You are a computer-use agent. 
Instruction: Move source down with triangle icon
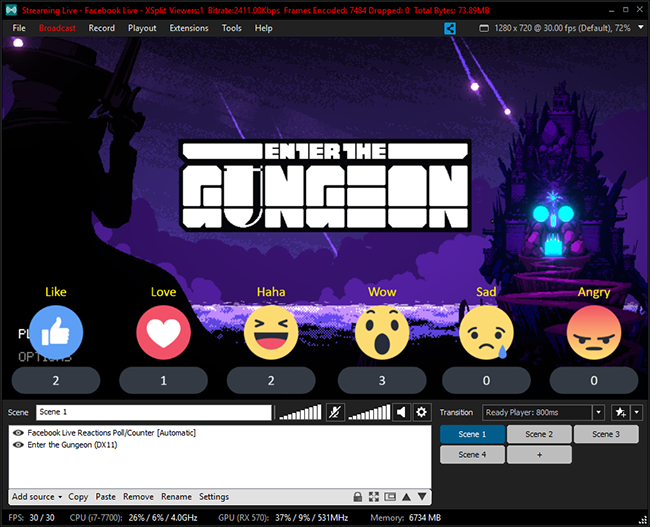pyautogui.click(x=422, y=497)
